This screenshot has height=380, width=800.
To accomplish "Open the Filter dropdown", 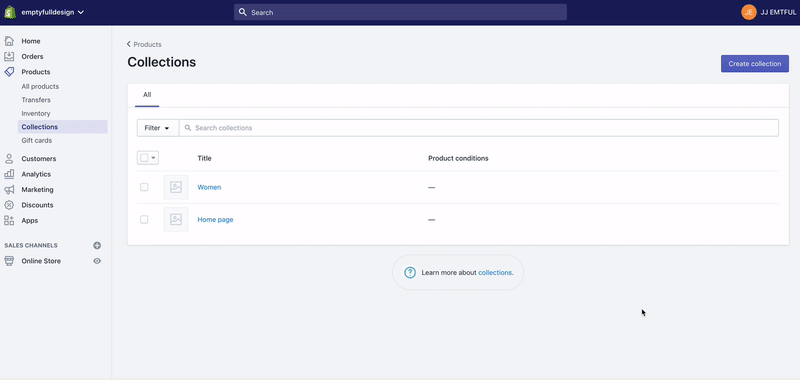I will (158, 128).
